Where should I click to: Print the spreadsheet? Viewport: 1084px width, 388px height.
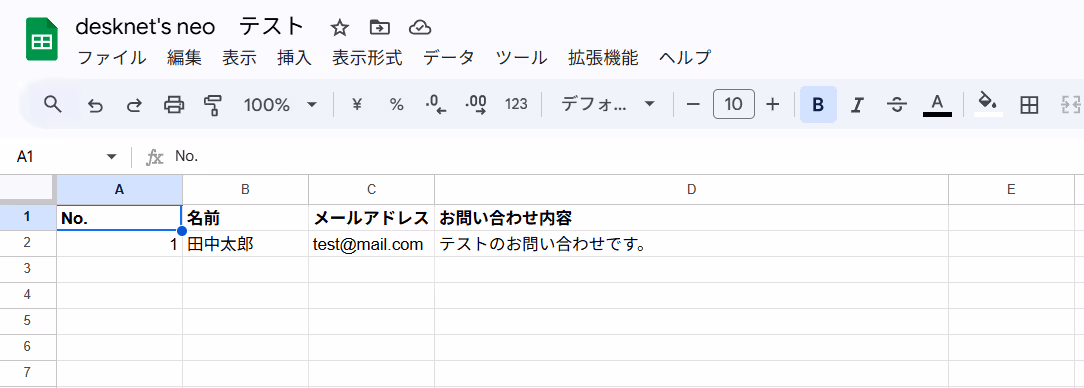tap(174, 104)
